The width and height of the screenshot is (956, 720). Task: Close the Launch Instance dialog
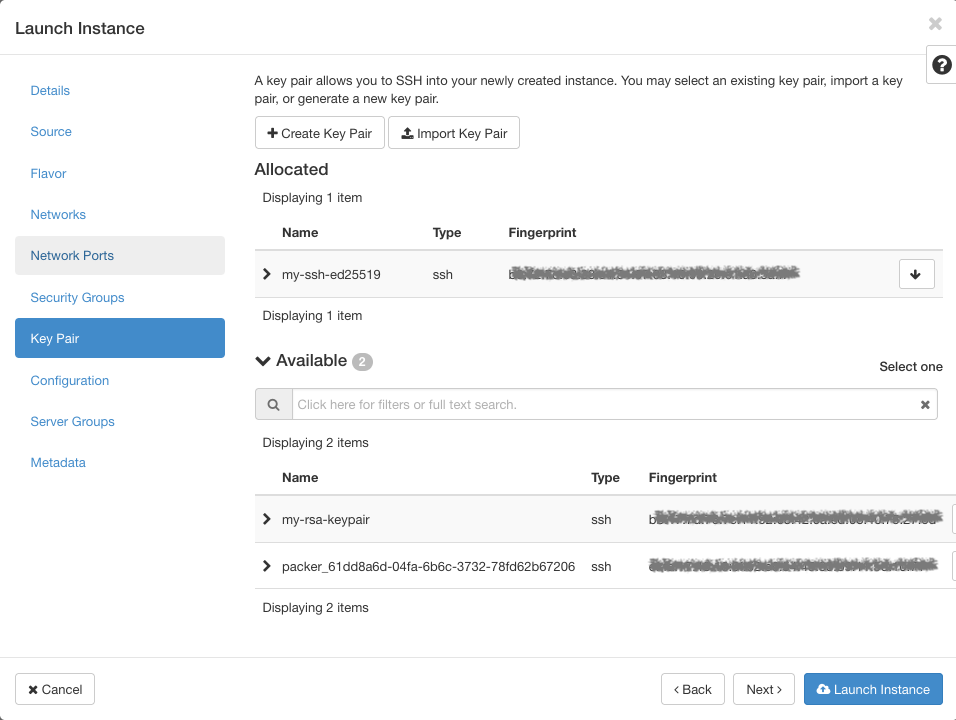click(x=935, y=24)
